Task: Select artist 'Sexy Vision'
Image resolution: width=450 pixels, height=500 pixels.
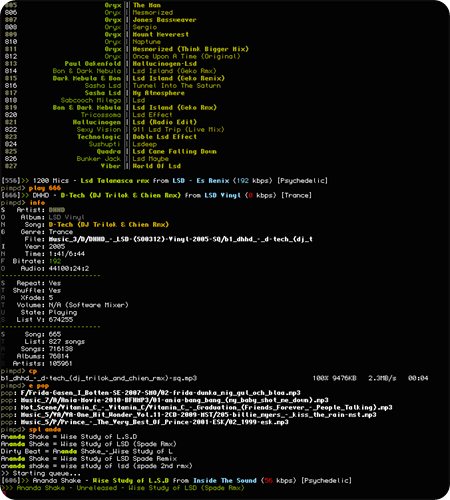Action: click(x=99, y=130)
